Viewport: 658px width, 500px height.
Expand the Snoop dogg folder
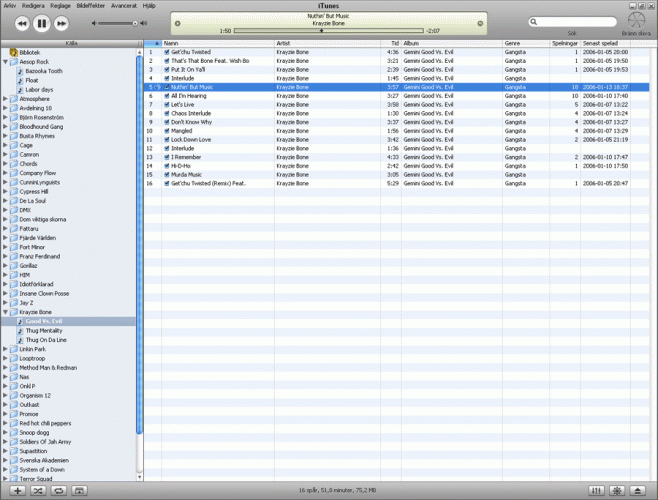(5, 432)
